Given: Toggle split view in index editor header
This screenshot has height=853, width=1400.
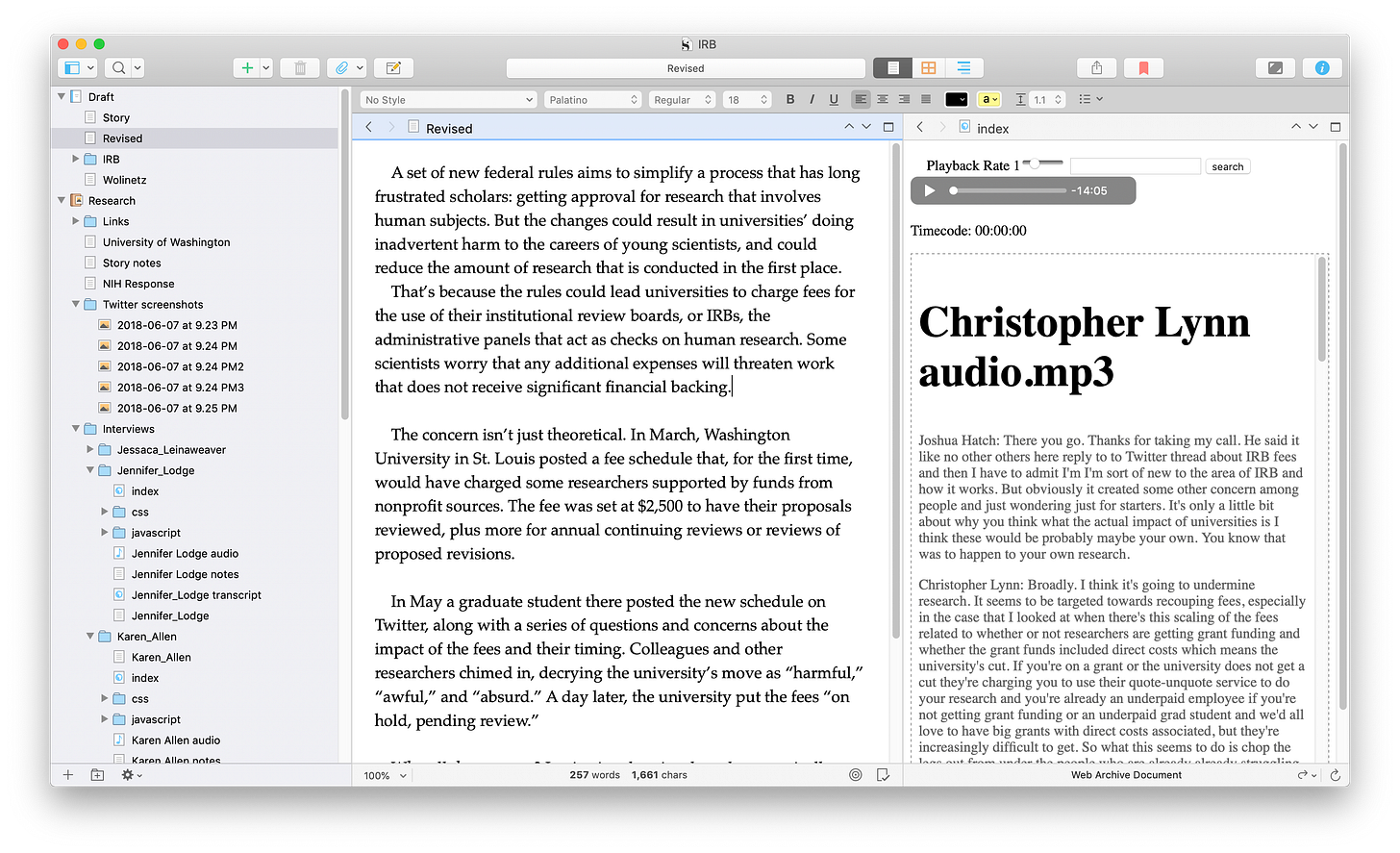Looking at the screenshot, I should [1336, 127].
